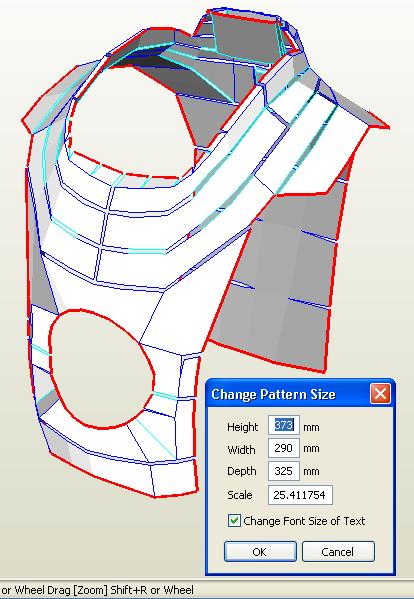The width and height of the screenshot is (414, 599).
Task: Click the Cancel button
Action: (x=338, y=552)
